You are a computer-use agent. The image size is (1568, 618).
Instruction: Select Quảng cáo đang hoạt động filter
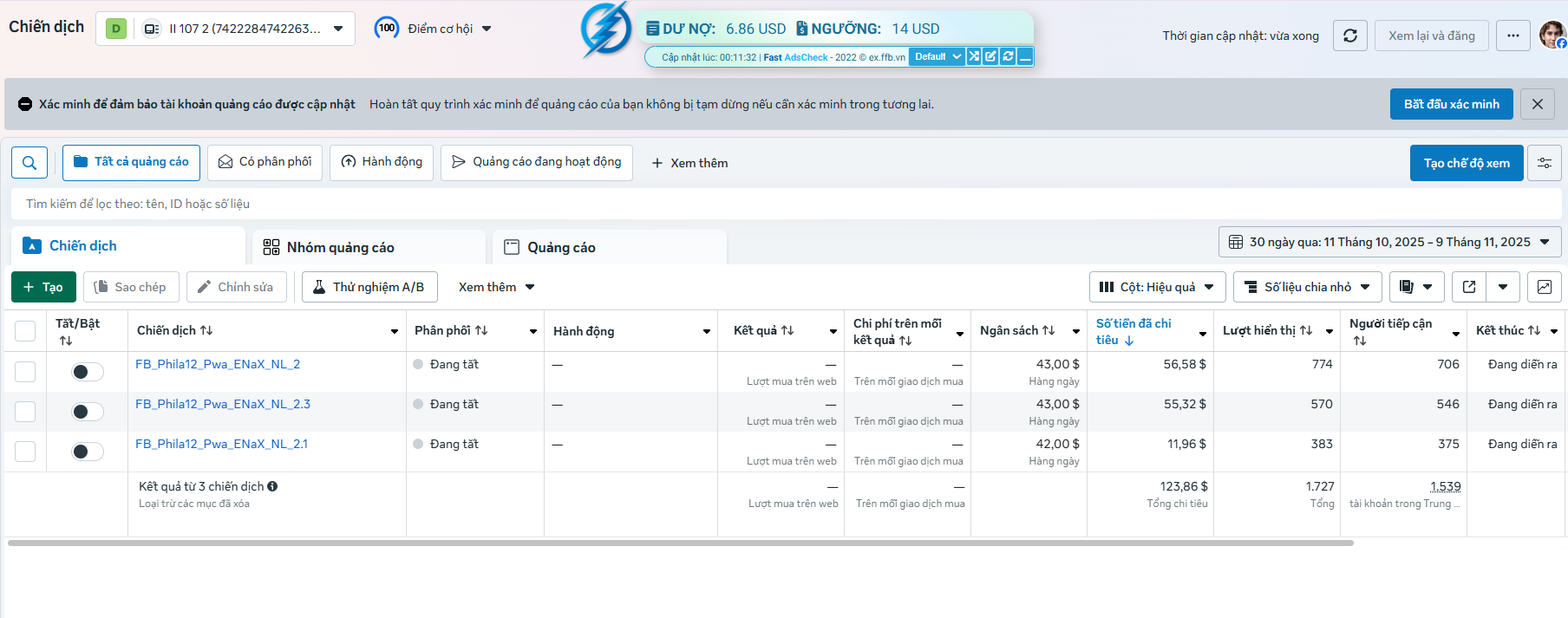pos(537,163)
